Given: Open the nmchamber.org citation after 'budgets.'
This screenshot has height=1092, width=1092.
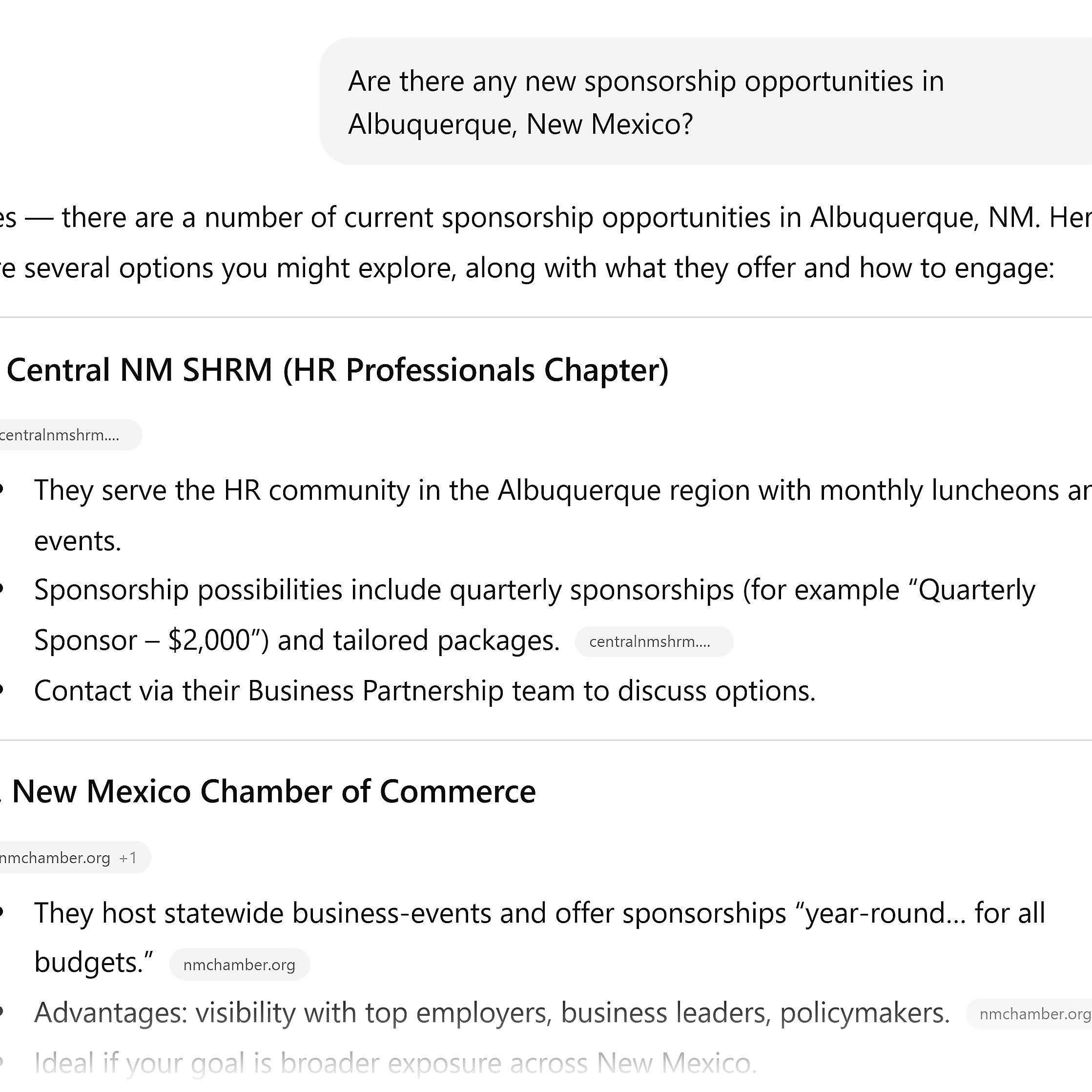Looking at the screenshot, I should click(239, 964).
